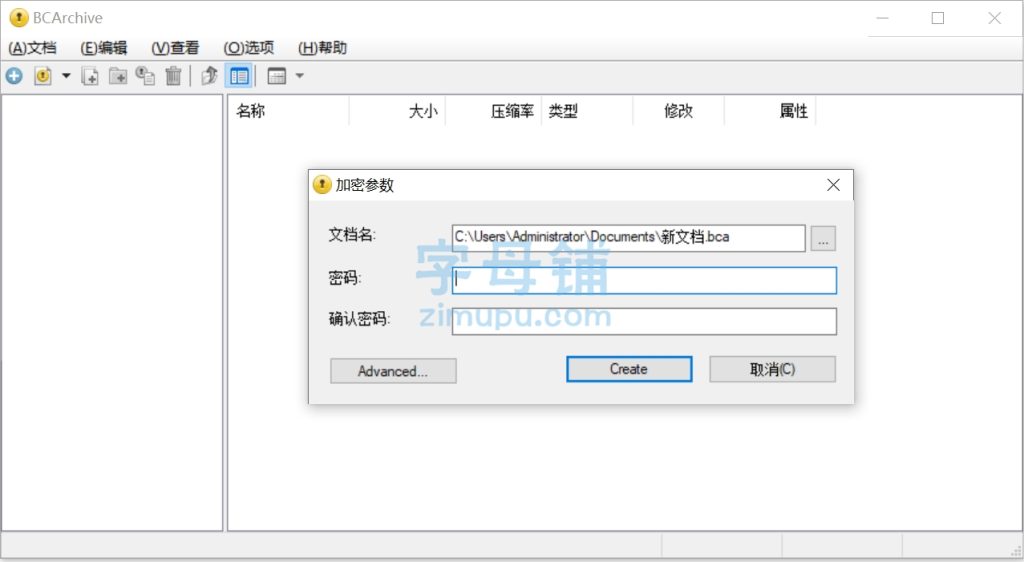This screenshot has height=562, width=1024.
Task: Close the 加密参数 dialog
Action: tap(833, 185)
